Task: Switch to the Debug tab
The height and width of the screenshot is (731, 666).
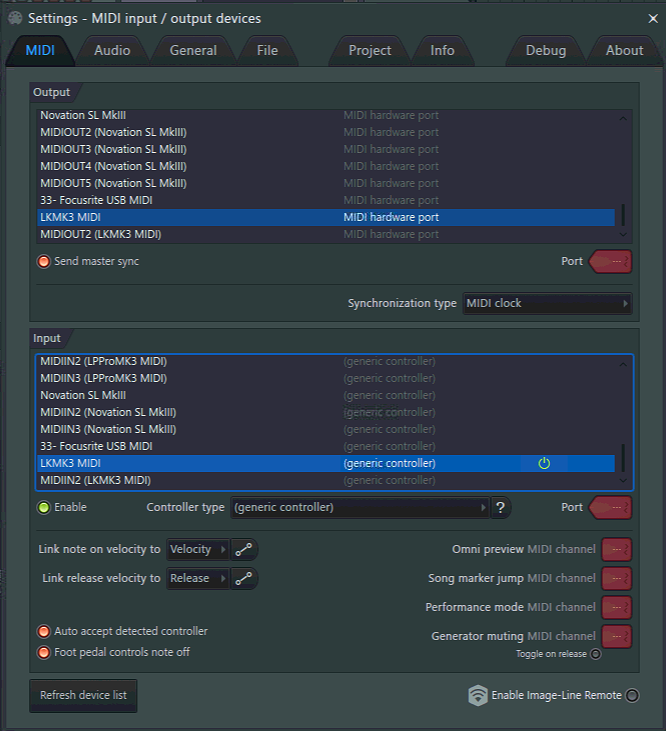Action: (x=546, y=50)
